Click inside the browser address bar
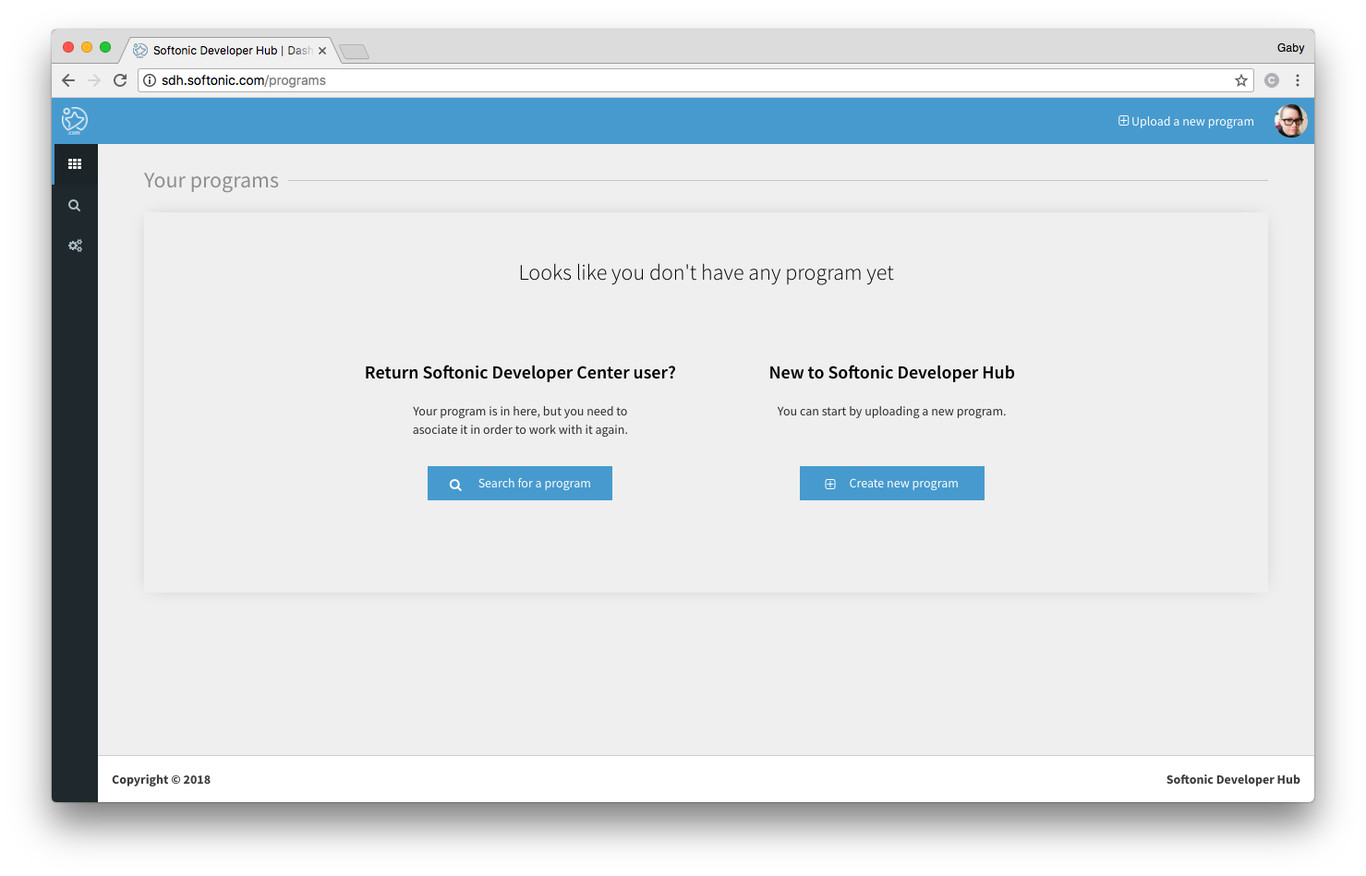 coord(600,80)
